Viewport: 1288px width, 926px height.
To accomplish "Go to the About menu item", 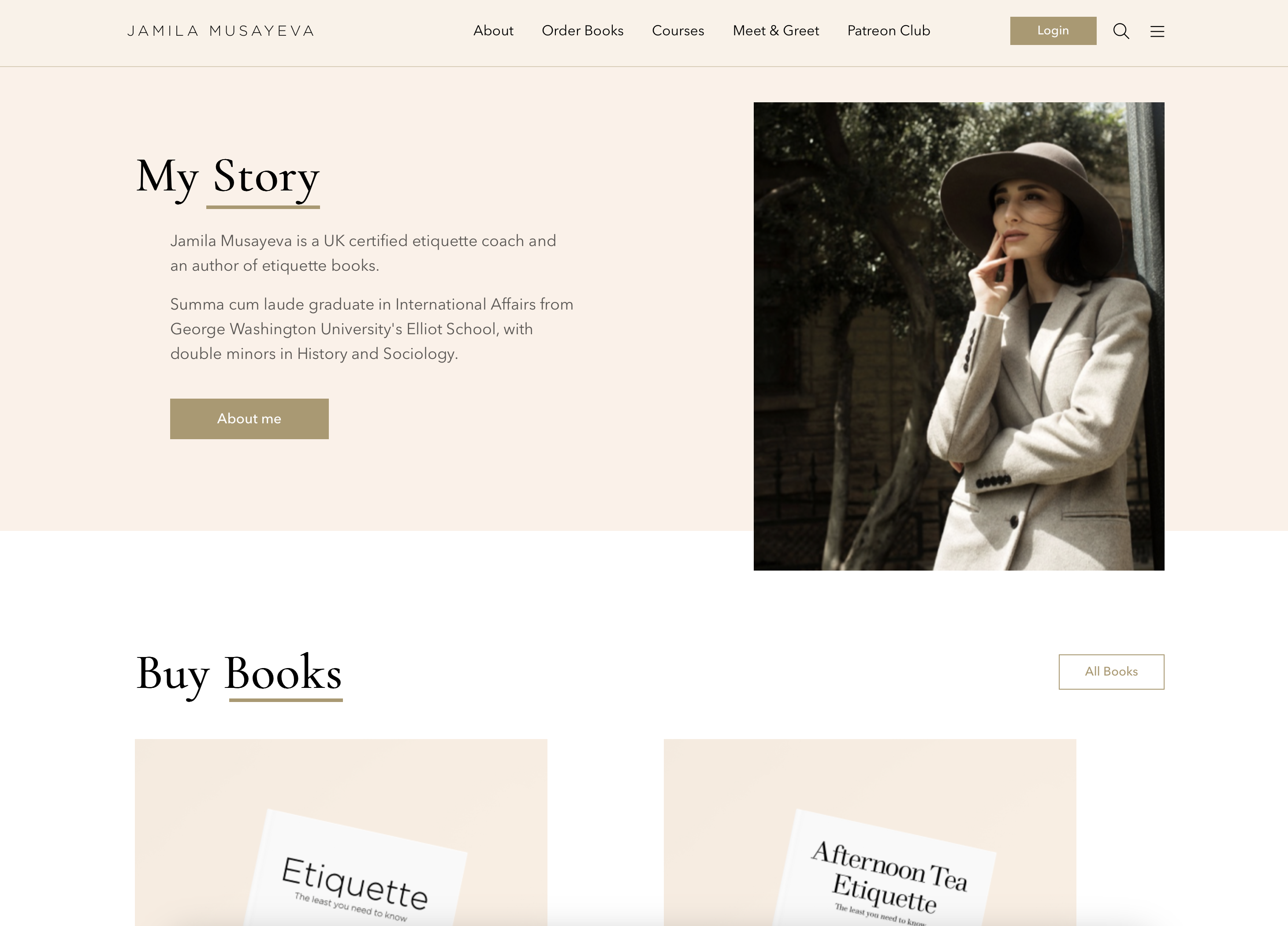I will point(493,31).
